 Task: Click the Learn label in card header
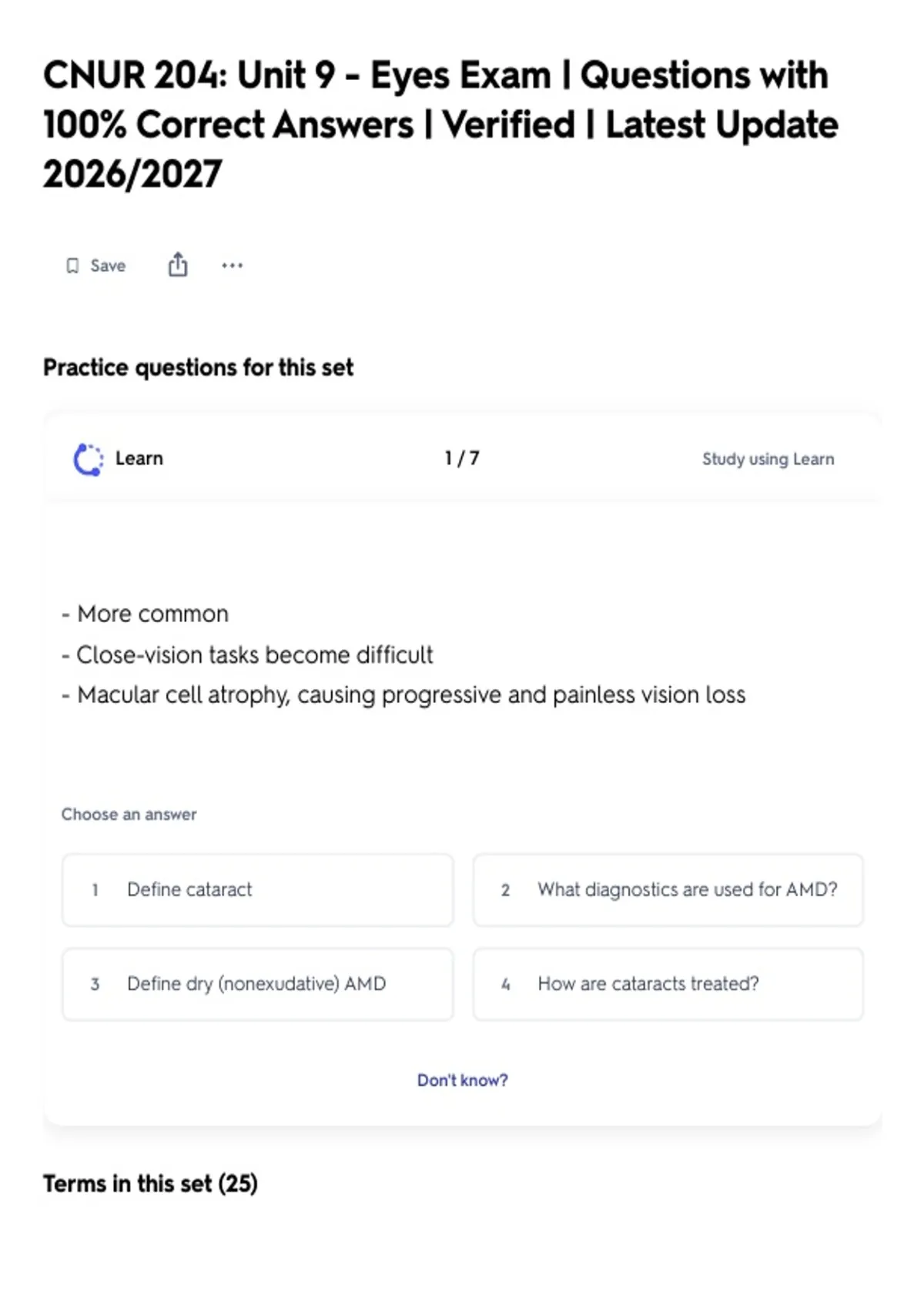pos(139,459)
